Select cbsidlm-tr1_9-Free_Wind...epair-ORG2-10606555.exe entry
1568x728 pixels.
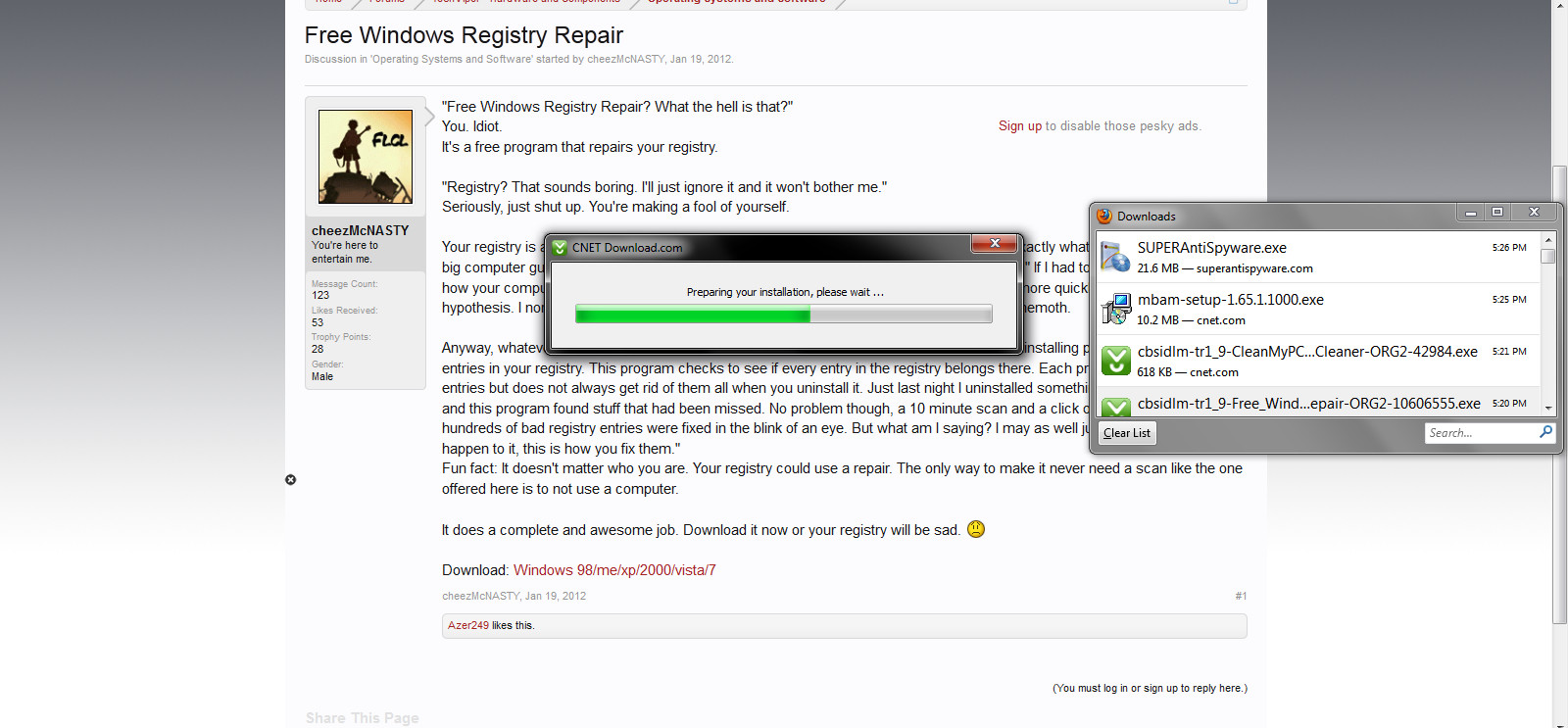coord(1309,404)
